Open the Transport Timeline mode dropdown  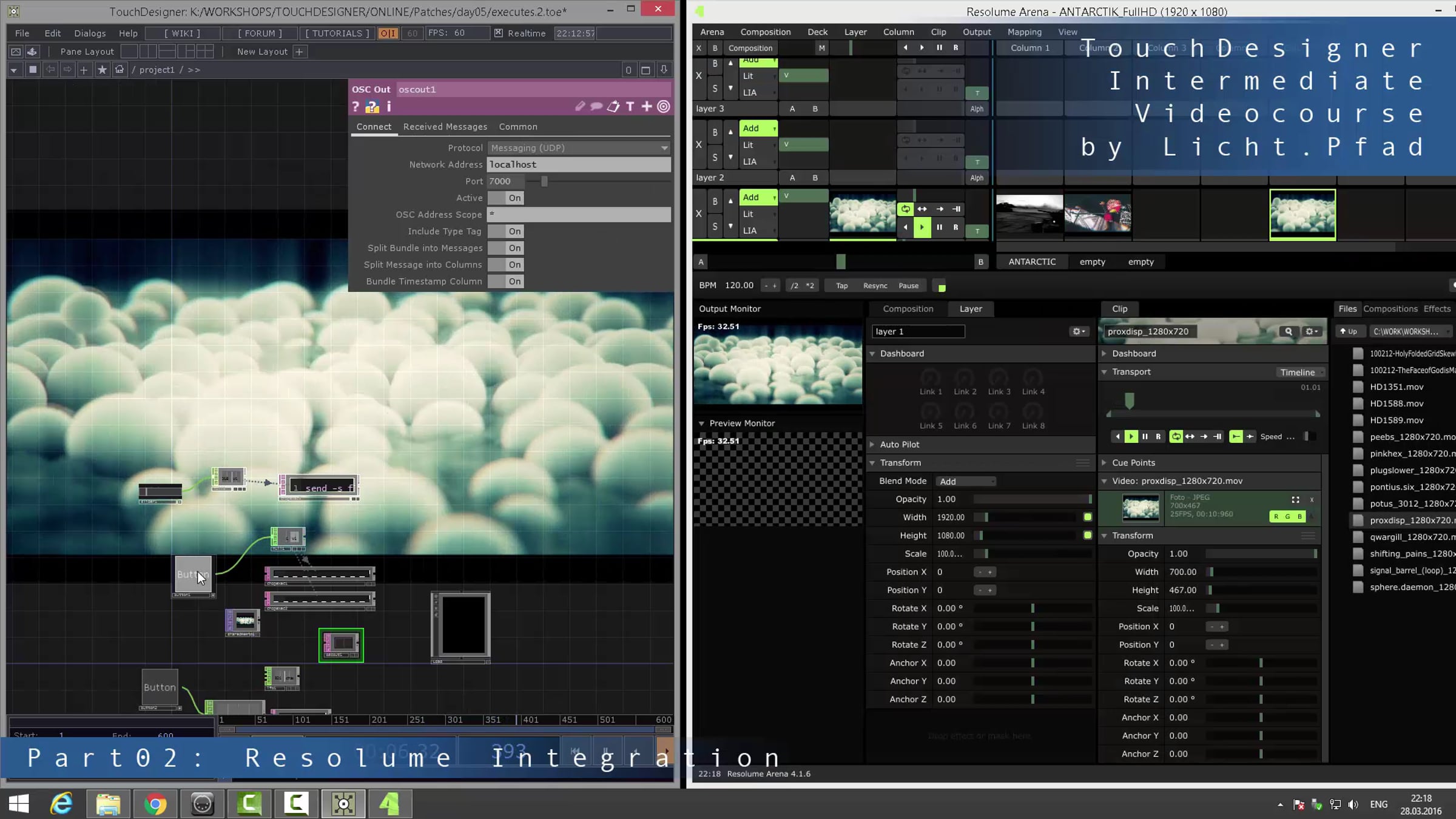click(1299, 372)
